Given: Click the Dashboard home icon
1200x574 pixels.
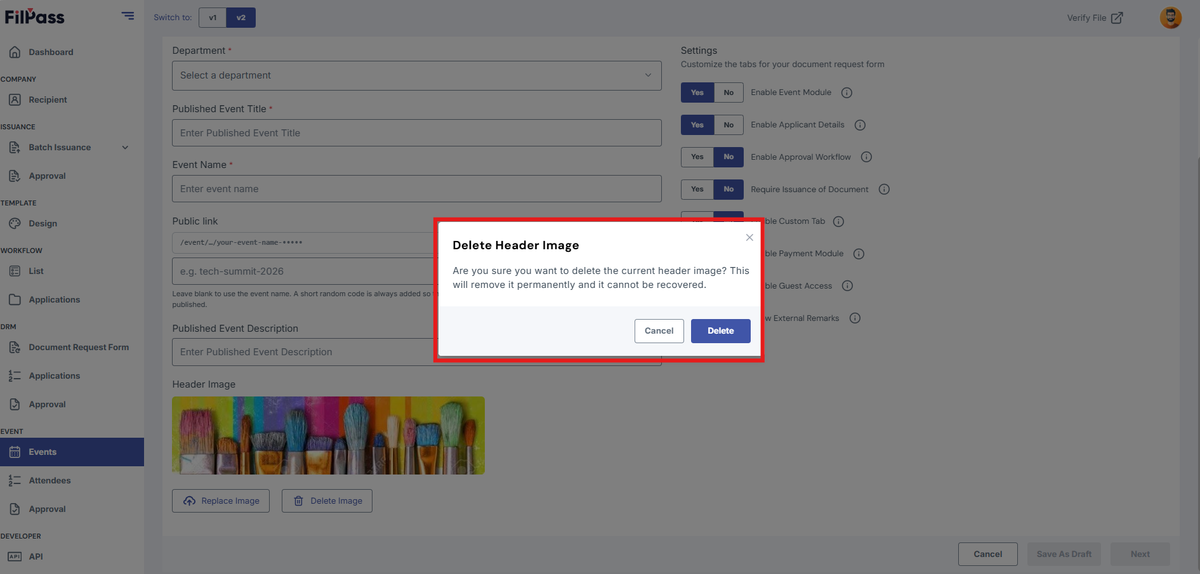Looking at the screenshot, I should (x=14, y=52).
